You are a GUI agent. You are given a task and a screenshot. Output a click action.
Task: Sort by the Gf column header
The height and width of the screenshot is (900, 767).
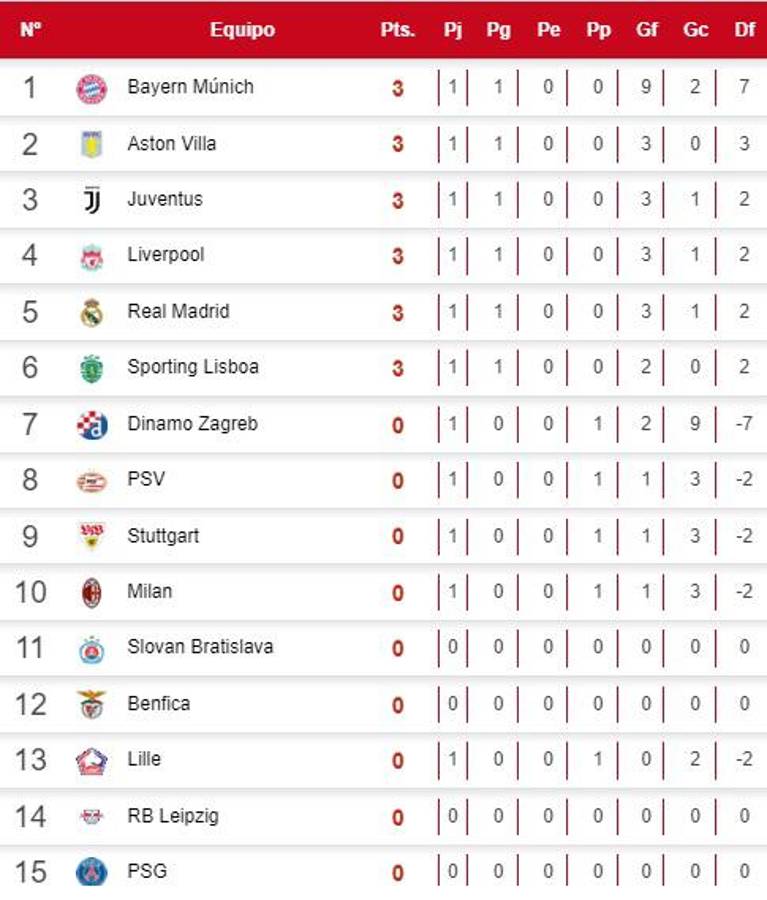tap(647, 30)
